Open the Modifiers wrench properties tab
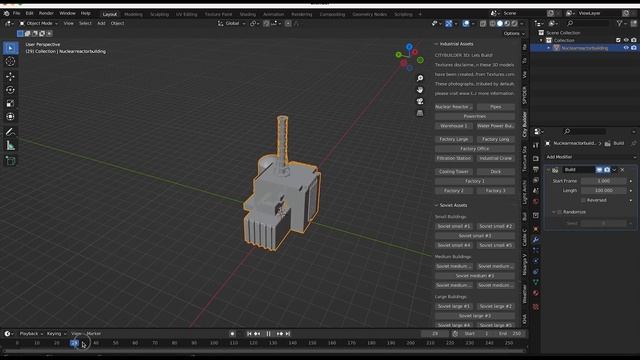This screenshot has width=640, height=360. [x=536, y=240]
